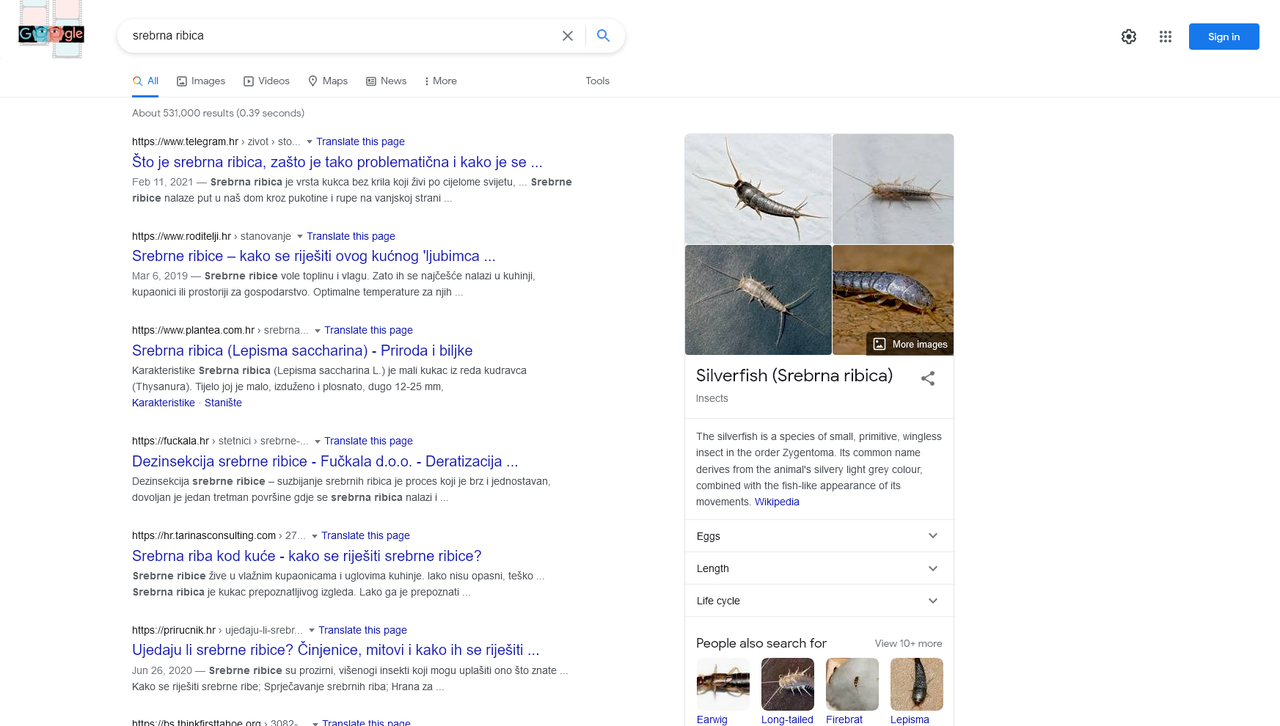Open Google quick settings gear
Screen dimensions: 1280x726
[x=1128, y=36]
